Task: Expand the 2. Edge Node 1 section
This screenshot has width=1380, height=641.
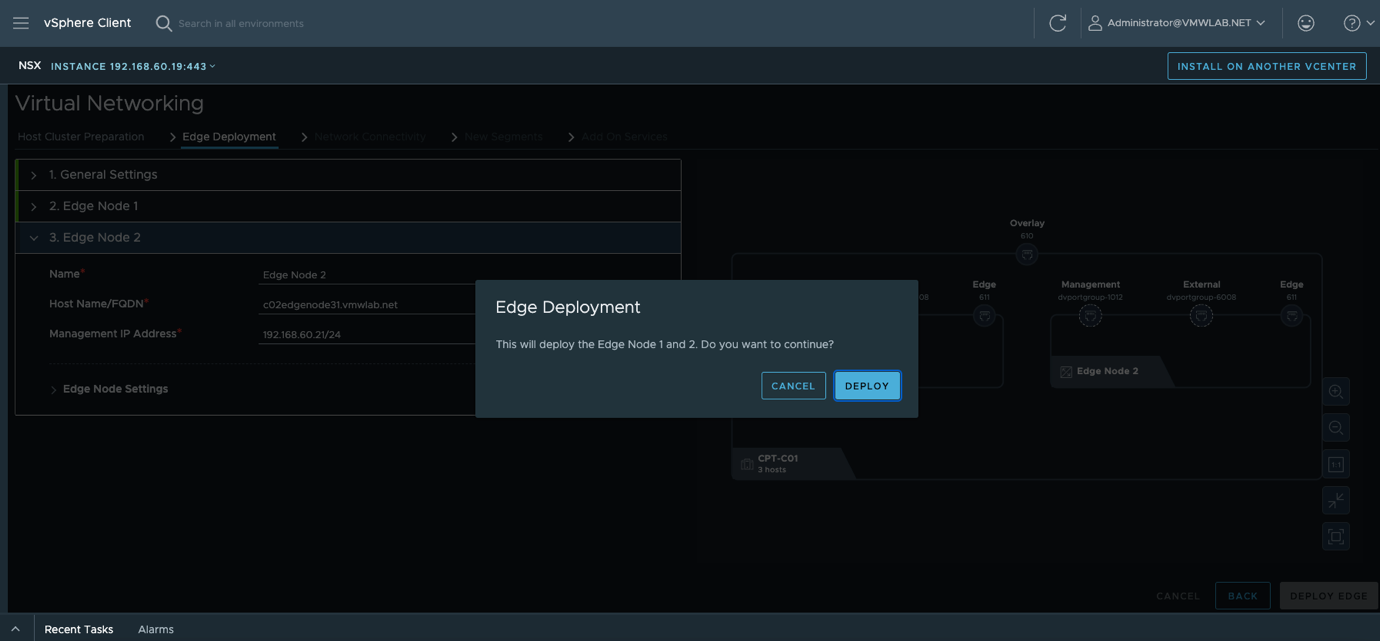Action: 349,206
